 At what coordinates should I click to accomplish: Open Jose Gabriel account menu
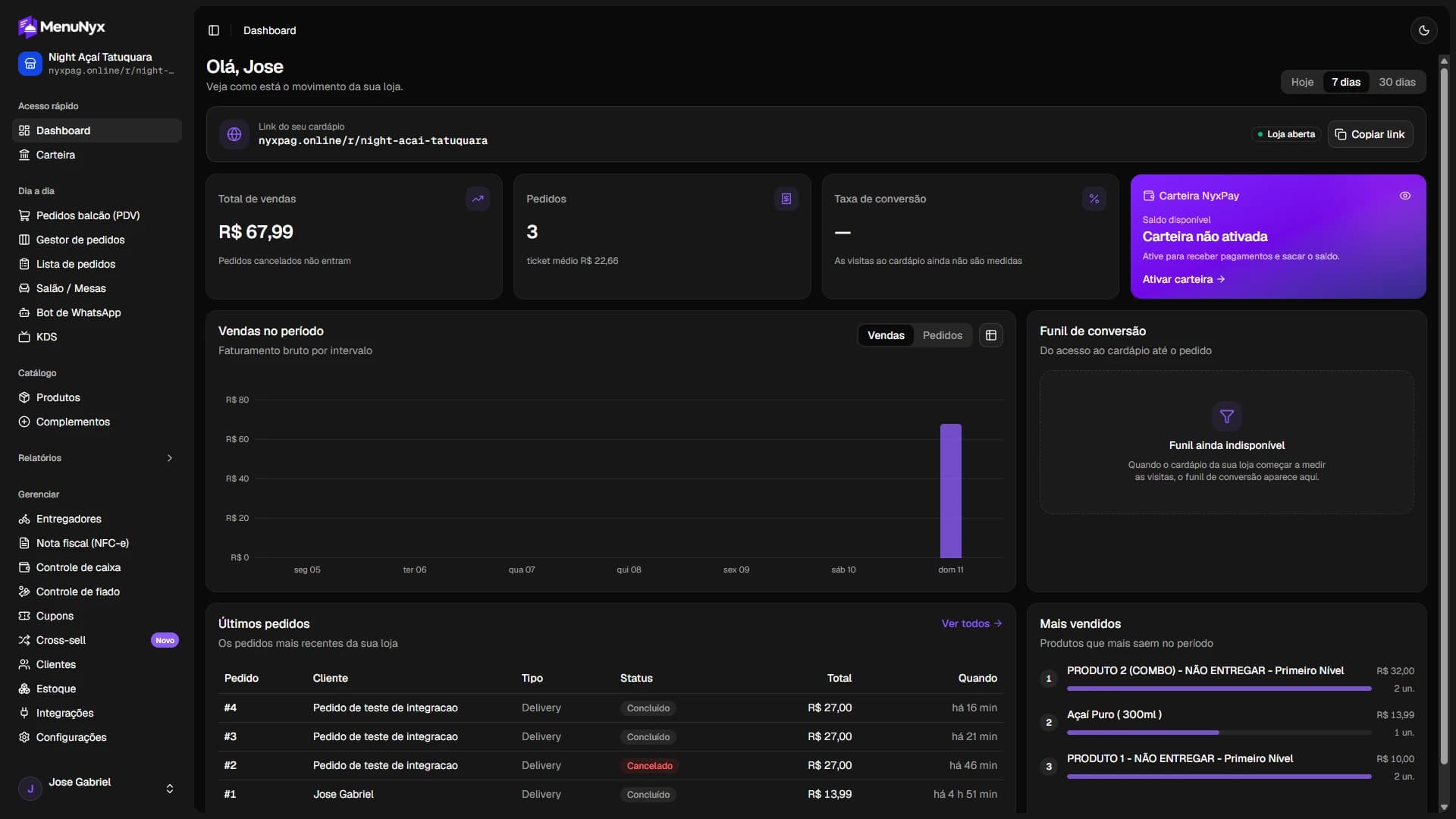pyautogui.click(x=97, y=789)
